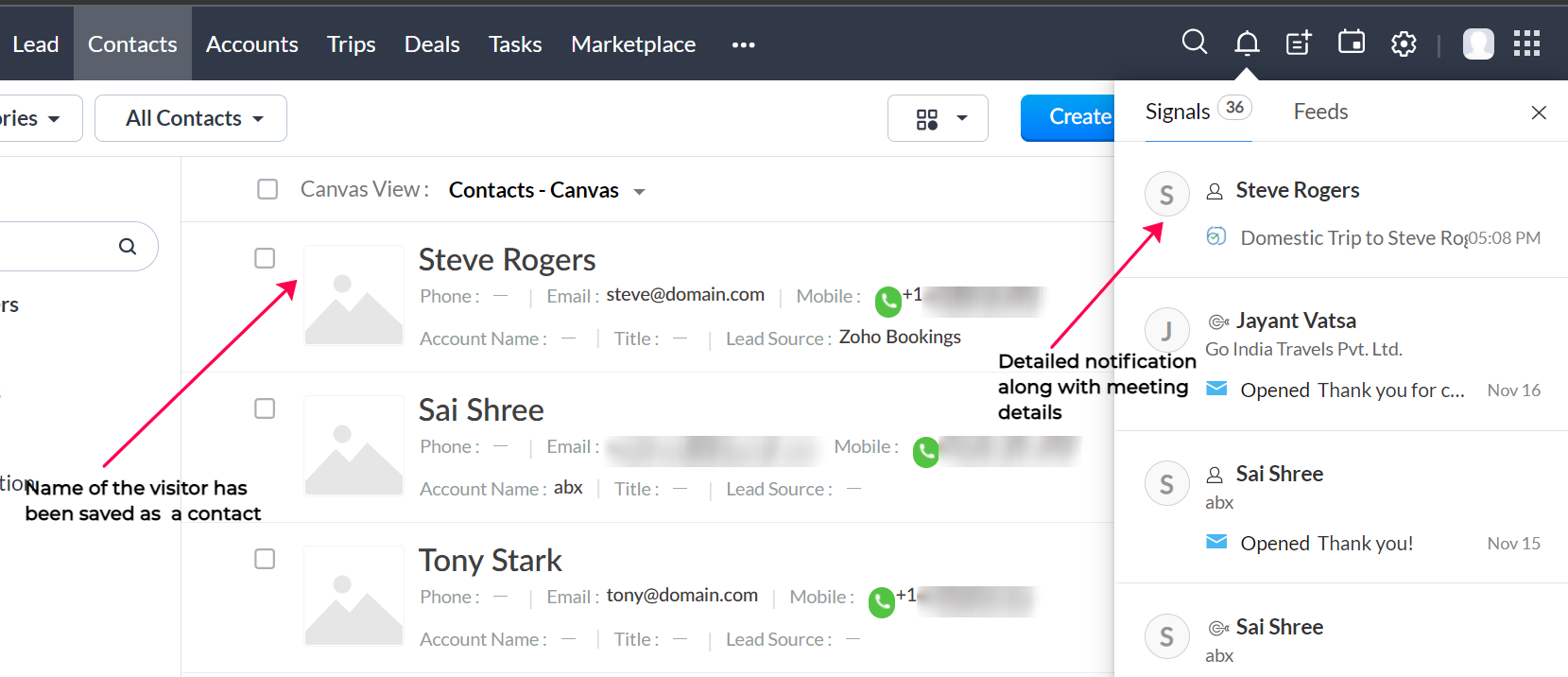Click the quick create note icon
The height and width of the screenshot is (677, 1568).
[x=1299, y=43]
